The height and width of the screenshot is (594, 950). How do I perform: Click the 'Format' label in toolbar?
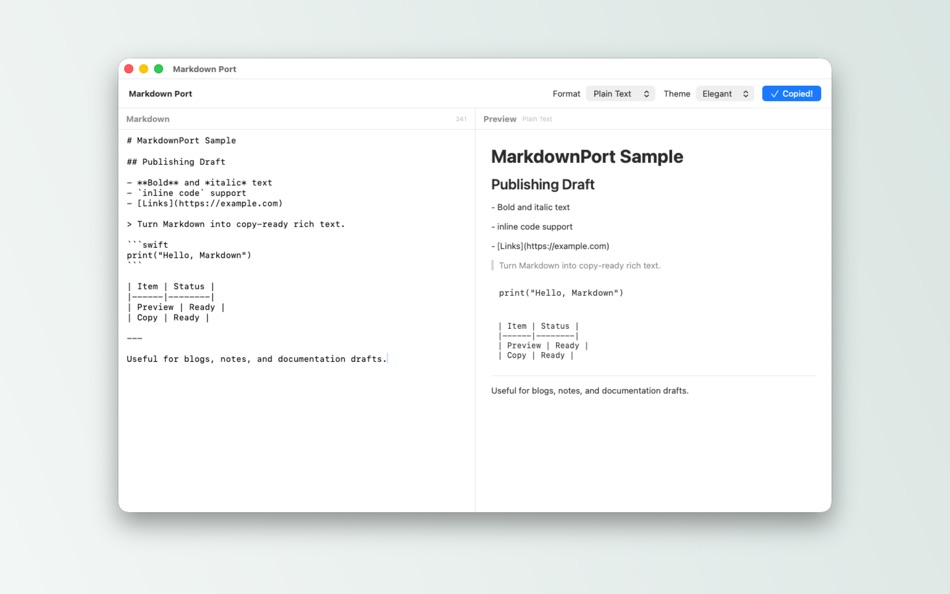click(566, 94)
